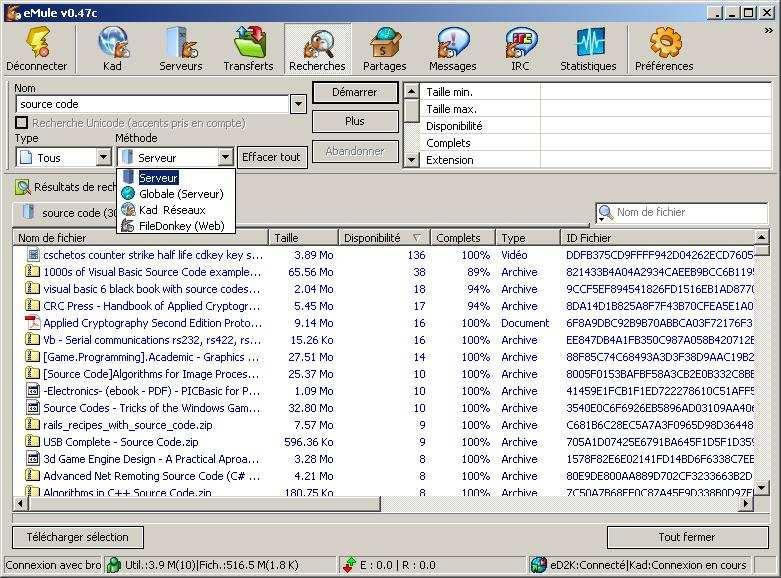Select visual basic 6 black book row
781x578 pixels.
tap(384, 289)
